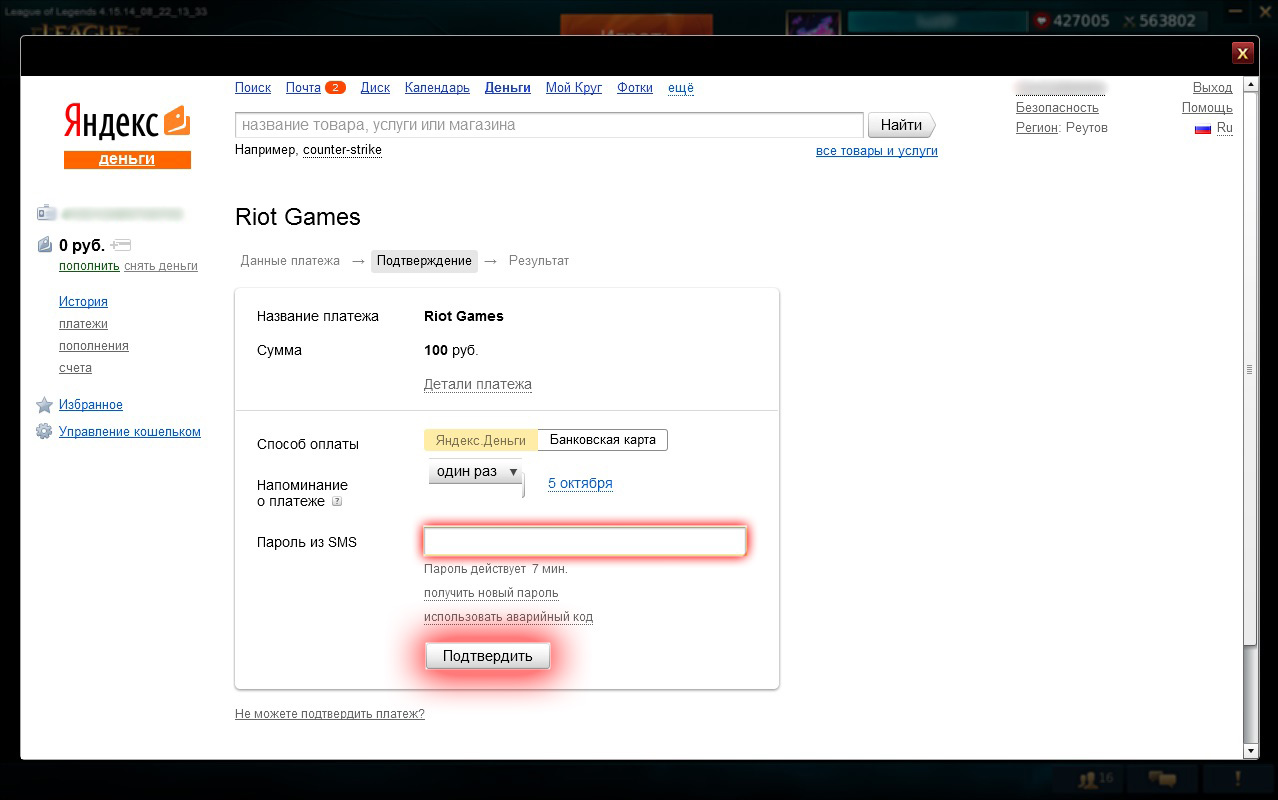Open Управление кошельком link
The image size is (1278, 800).
[x=130, y=432]
